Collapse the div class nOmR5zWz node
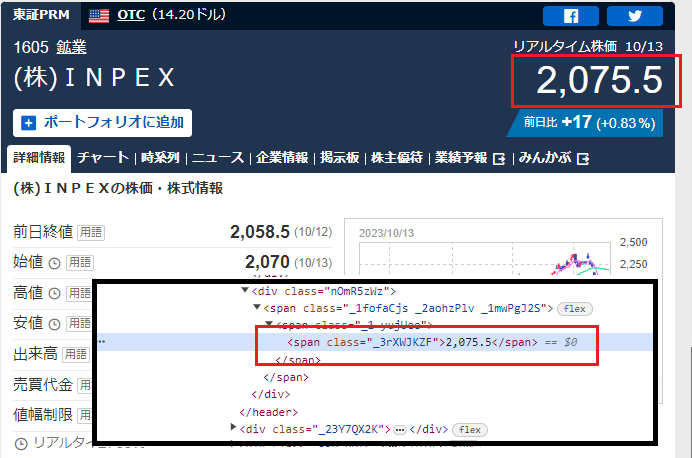Image resolution: width=692 pixels, height=458 pixels. [x=245, y=290]
